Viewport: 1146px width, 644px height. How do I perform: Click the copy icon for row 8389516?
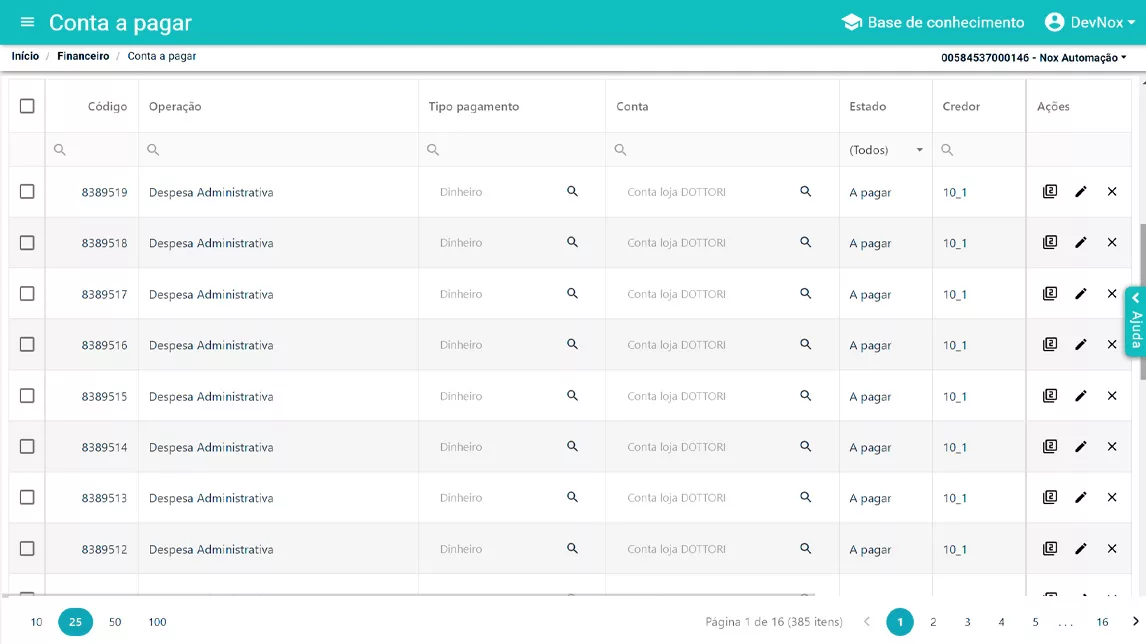coord(1050,344)
